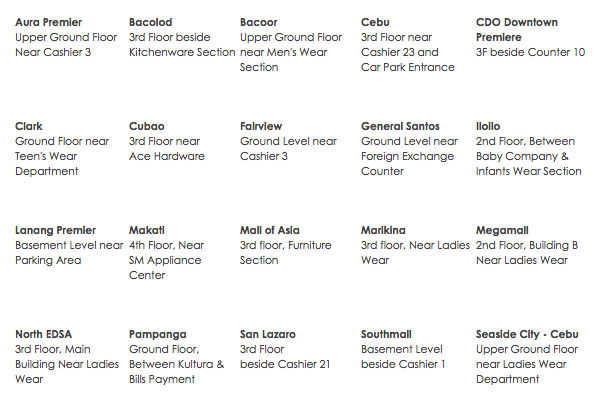This screenshot has height=405, width=601.
Task: Click the Lanang Premier heading
Action: [55, 230]
